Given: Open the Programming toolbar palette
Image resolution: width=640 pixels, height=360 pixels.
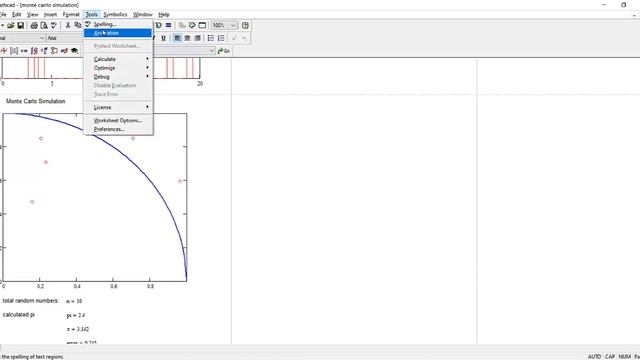Looking at the screenshot, I should [x=54, y=51].
